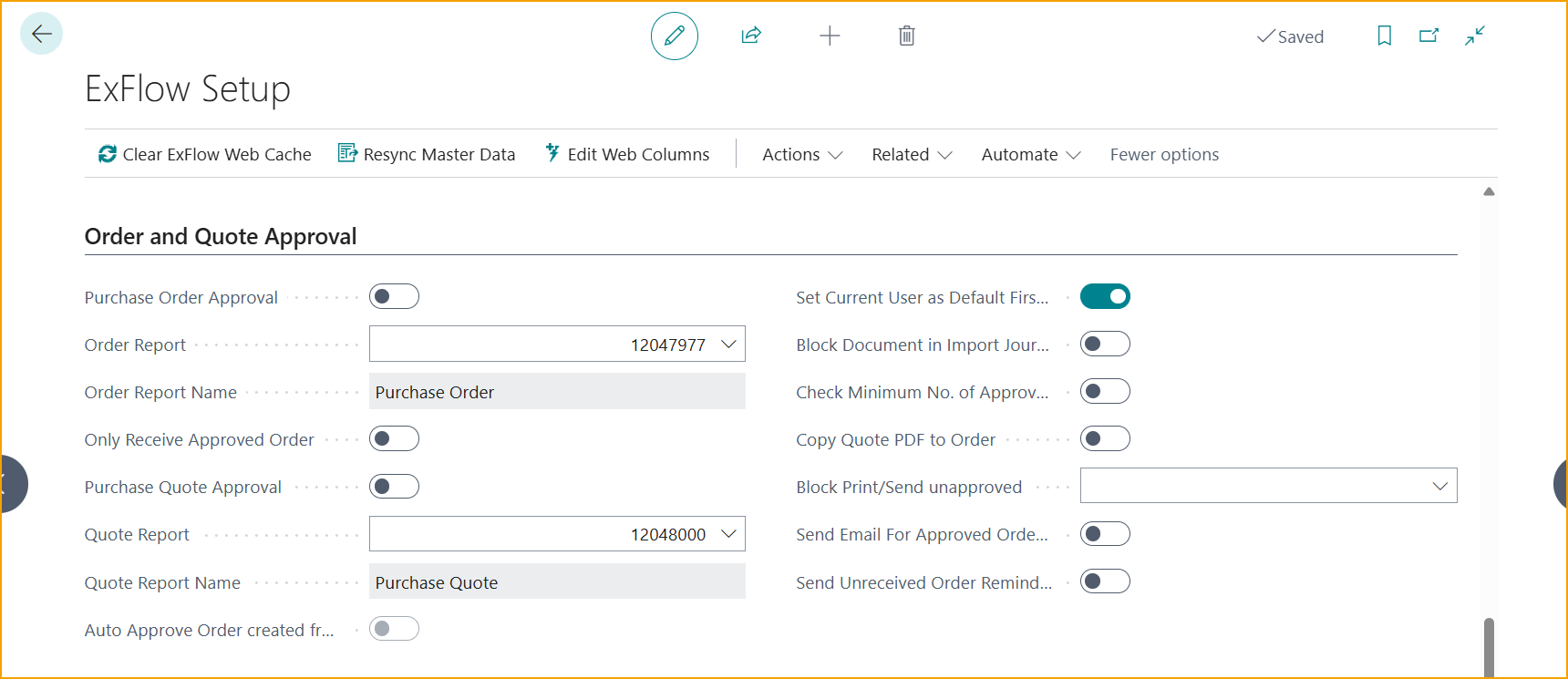1568x679 pixels.
Task: Click the Block Print/Send unapproved label
Action: tap(909, 487)
